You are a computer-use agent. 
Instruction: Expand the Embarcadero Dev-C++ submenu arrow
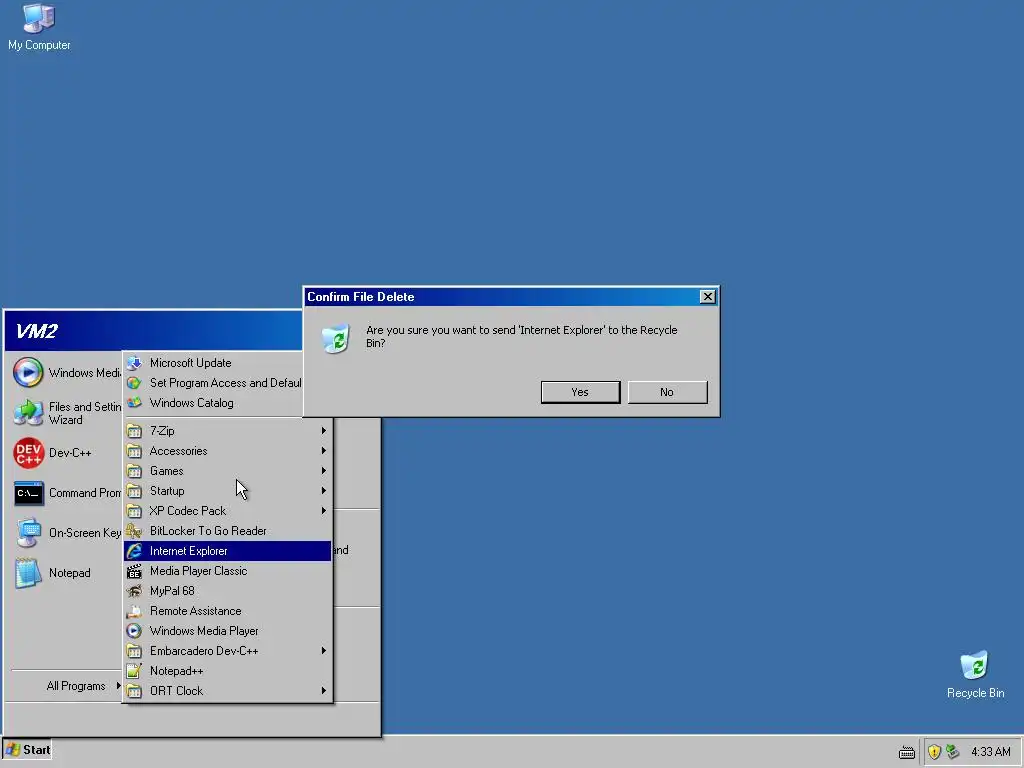323,650
